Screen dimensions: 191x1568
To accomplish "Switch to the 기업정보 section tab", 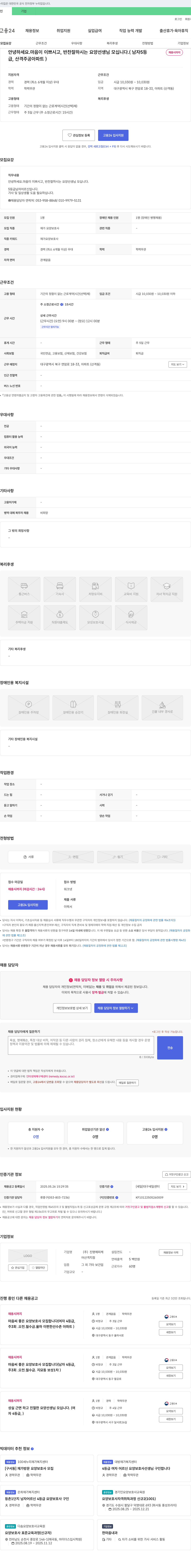I will pos(183,43).
